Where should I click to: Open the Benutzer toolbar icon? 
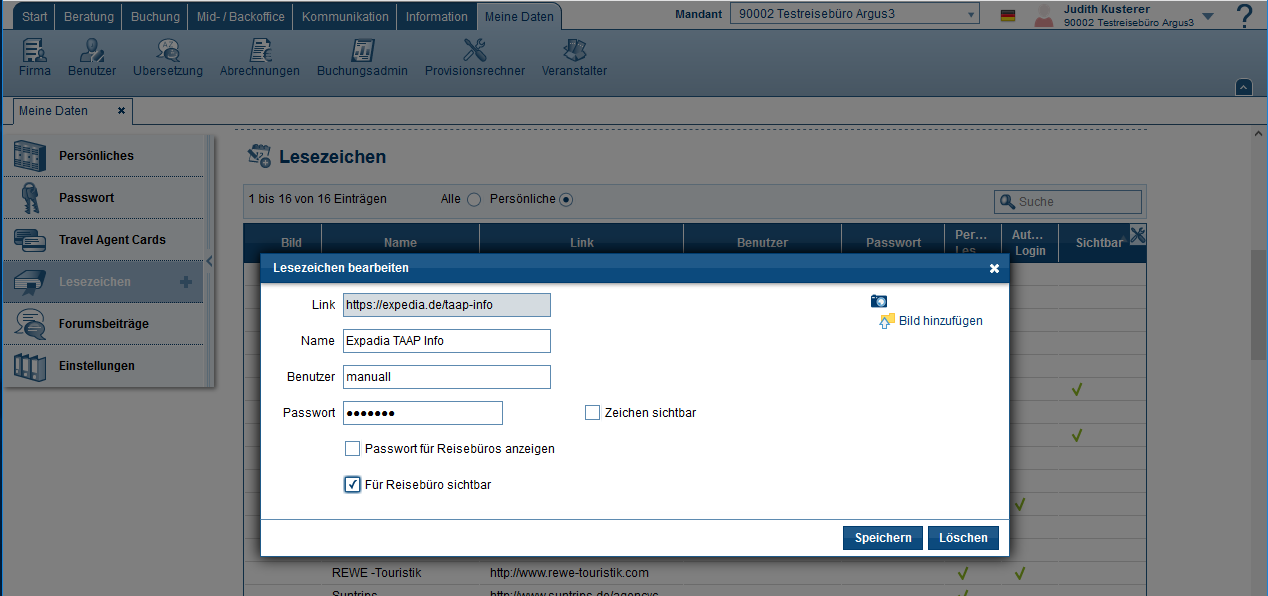tap(92, 57)
